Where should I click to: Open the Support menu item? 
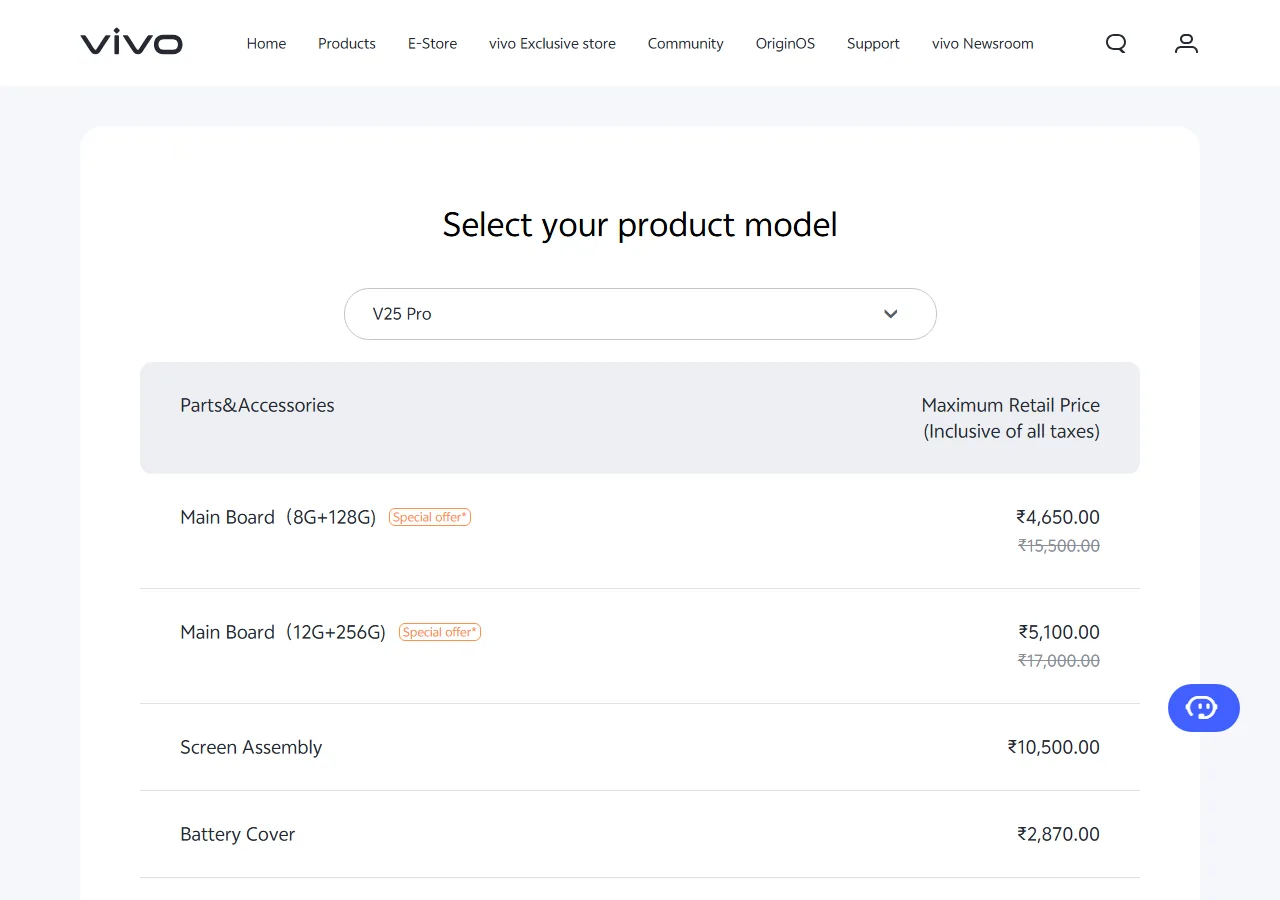click(873, 43)
